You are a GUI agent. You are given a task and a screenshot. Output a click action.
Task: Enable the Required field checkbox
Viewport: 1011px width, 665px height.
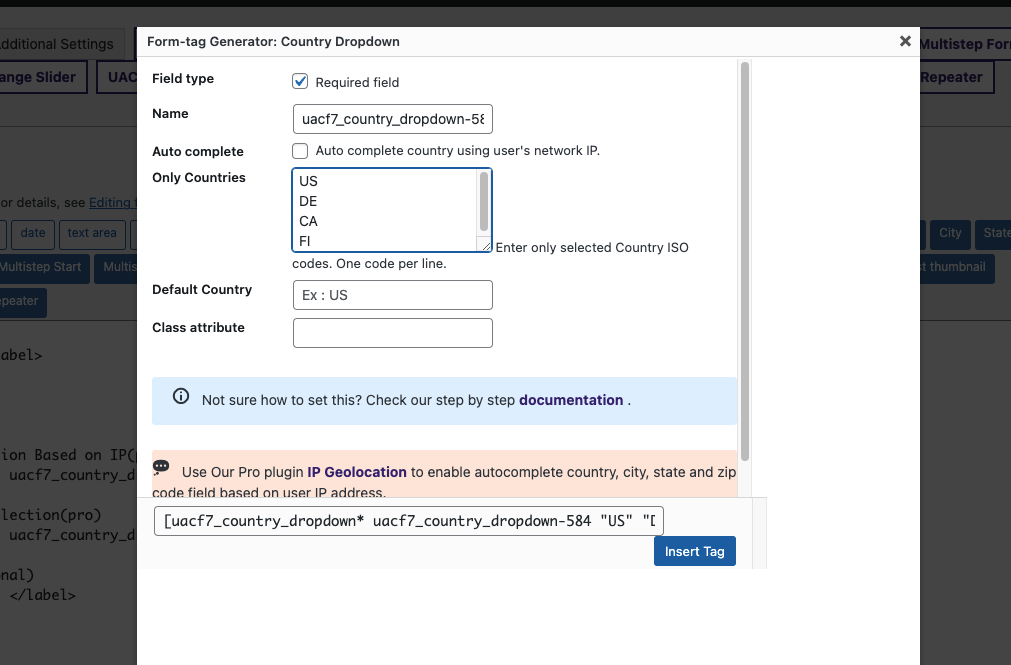tap(299, 81)
